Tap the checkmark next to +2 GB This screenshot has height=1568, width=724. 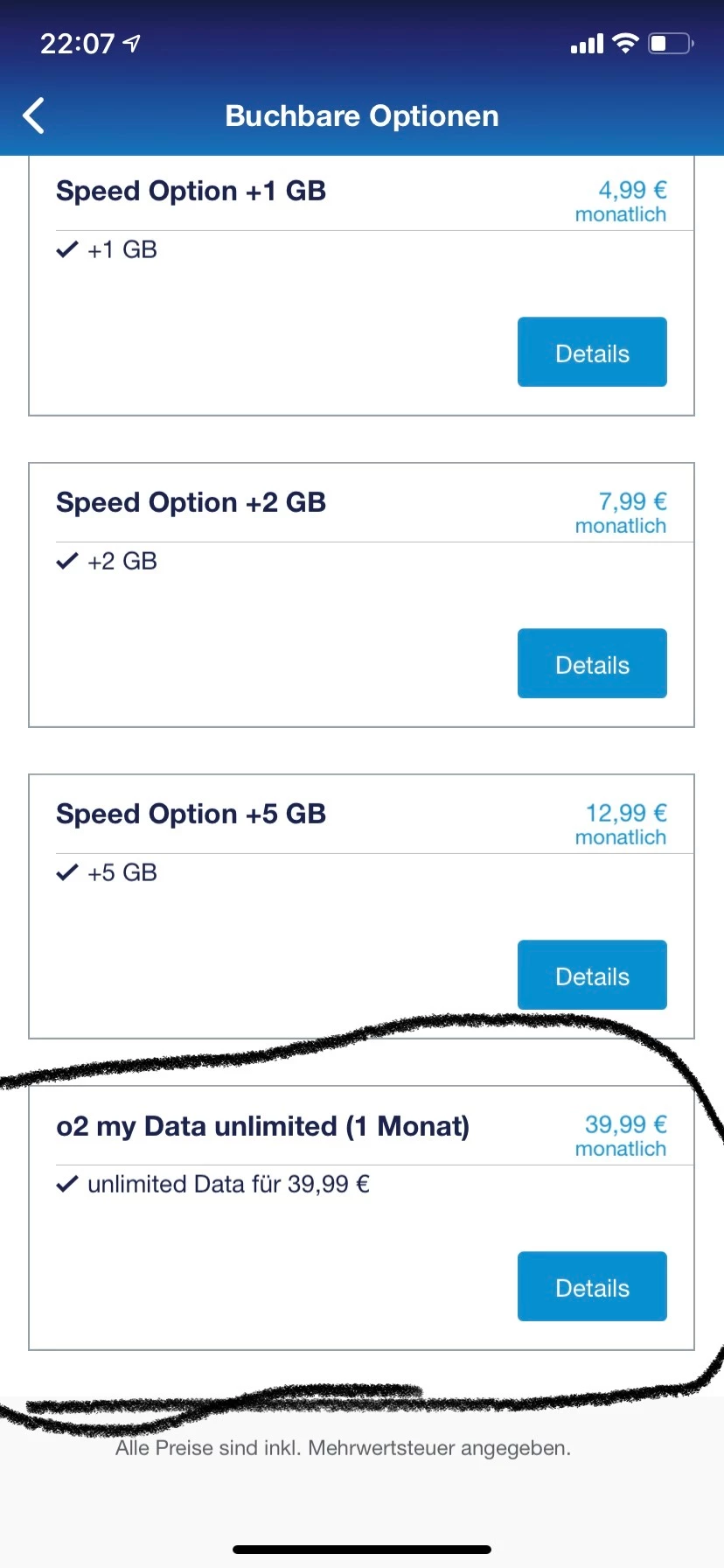pos(66,562)
